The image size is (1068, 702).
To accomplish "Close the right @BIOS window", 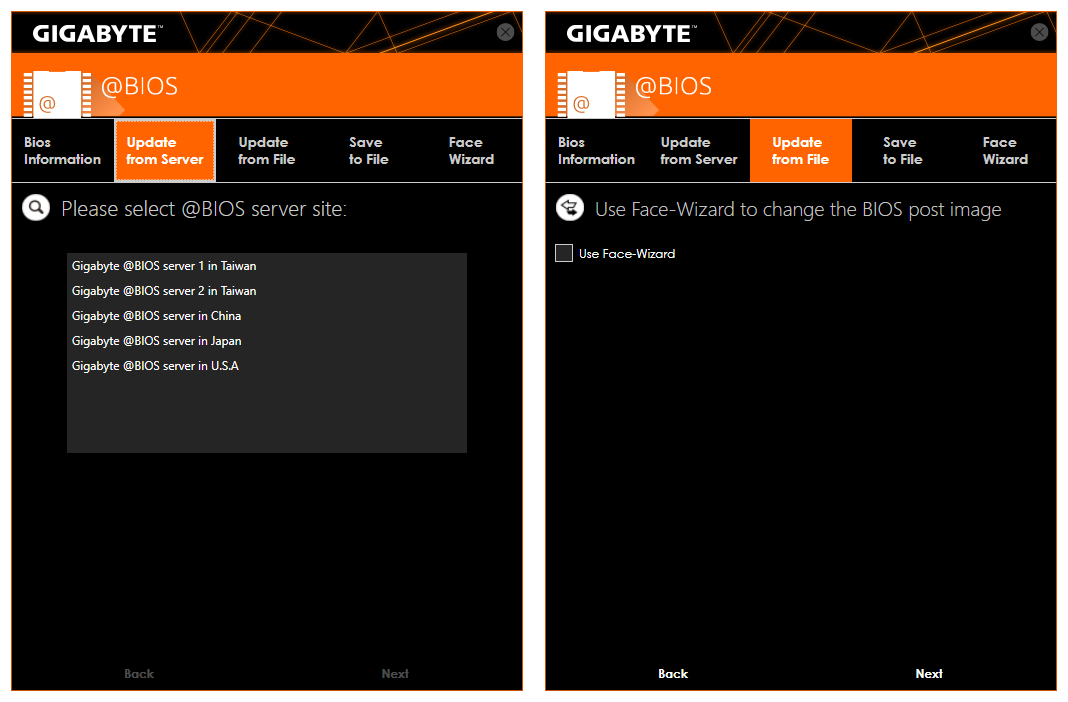I will tap(1039, 32).
